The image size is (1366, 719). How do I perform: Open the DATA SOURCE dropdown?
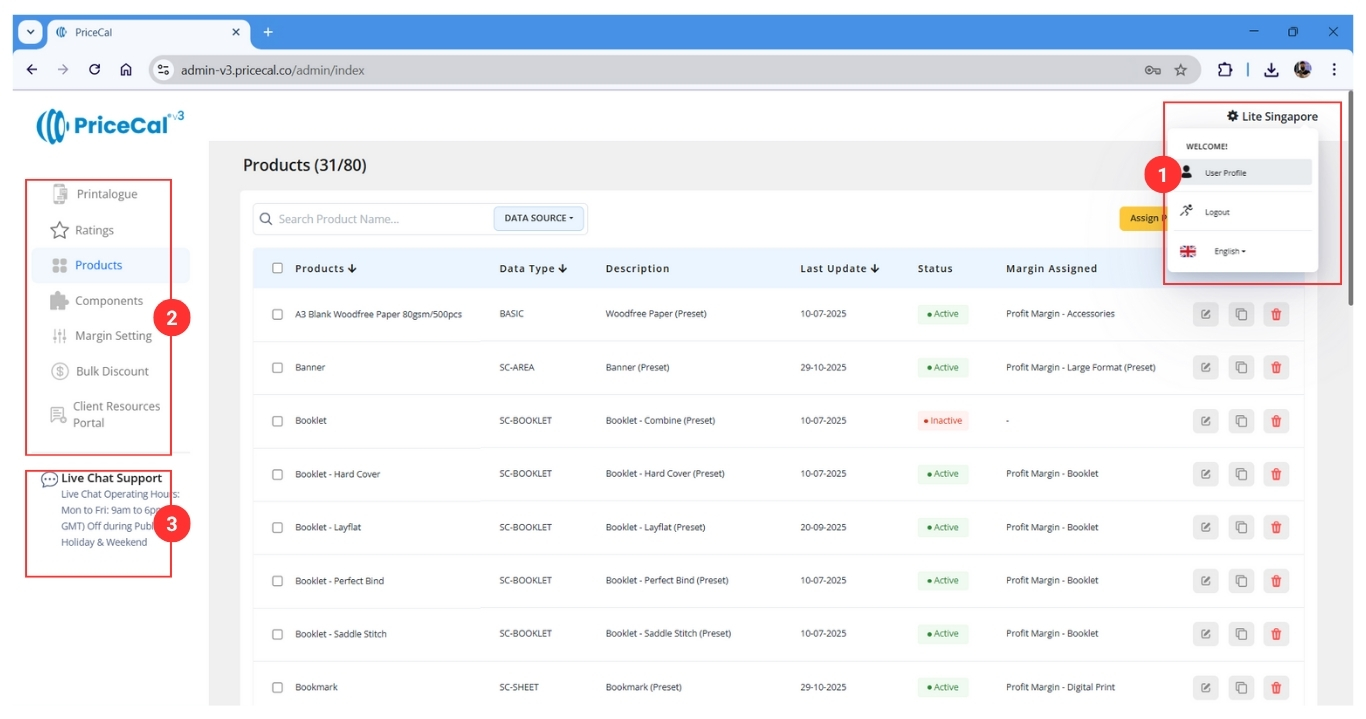coord(539,218)
